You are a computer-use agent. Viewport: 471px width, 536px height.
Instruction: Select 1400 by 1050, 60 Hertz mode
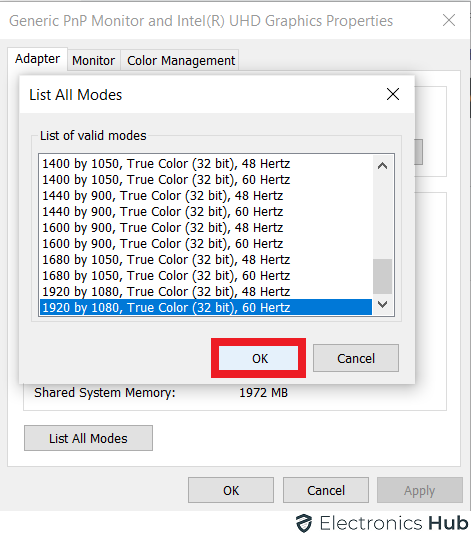tap(206, 179)
